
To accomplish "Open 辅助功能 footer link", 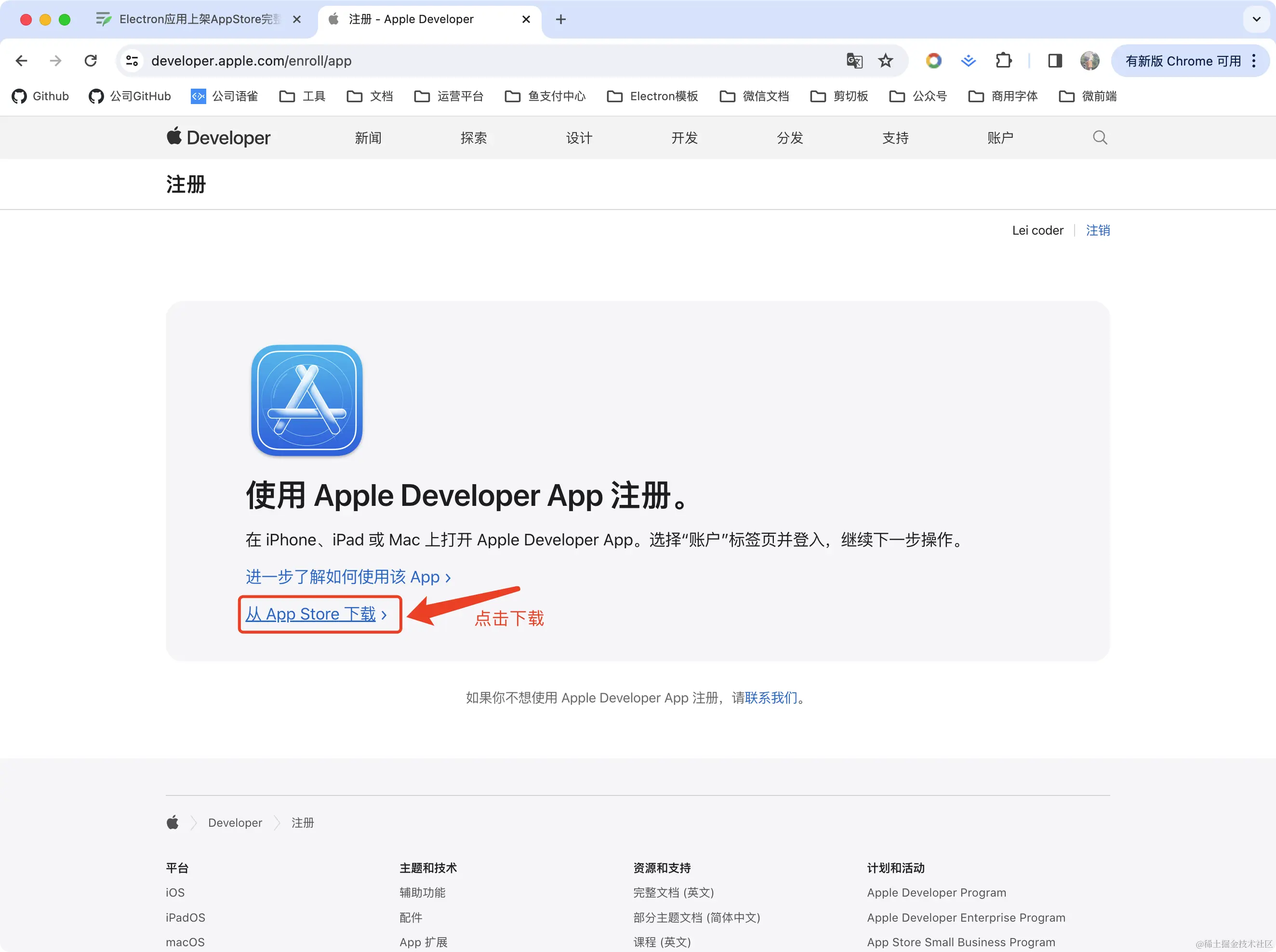I will (423, 893).
